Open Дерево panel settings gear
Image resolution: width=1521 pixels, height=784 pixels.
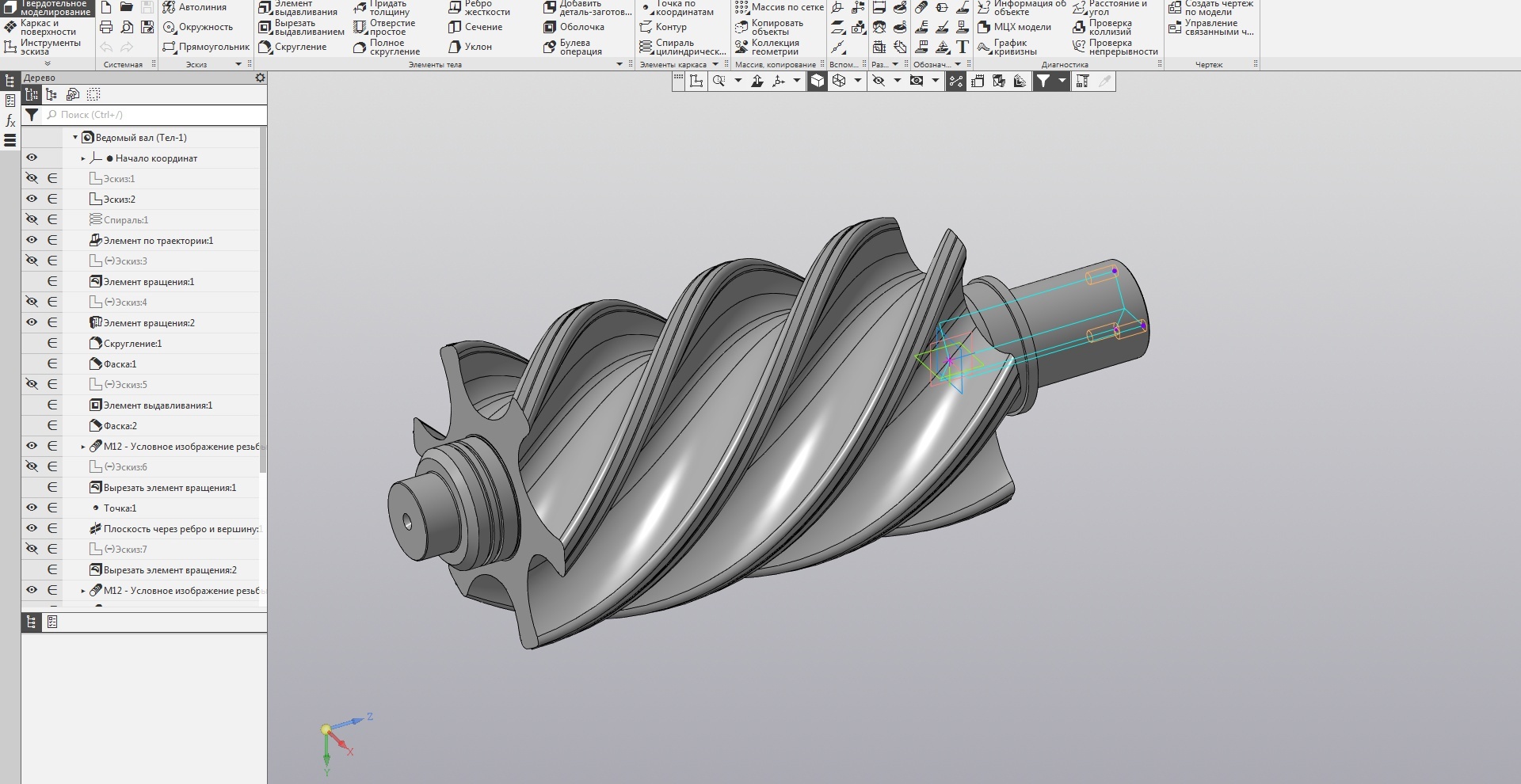click(x=260, y=78)
